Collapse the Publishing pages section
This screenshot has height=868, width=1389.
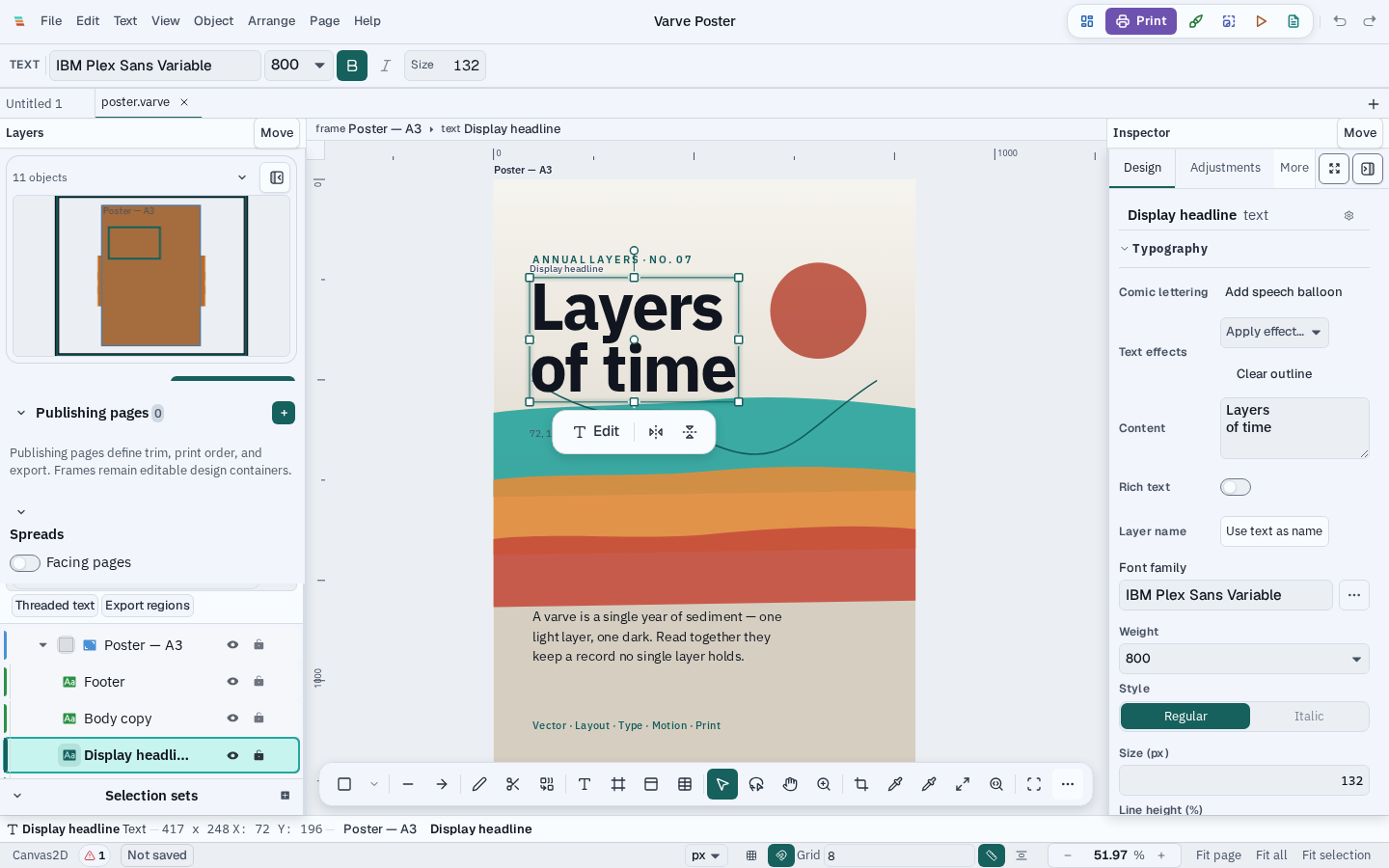click(21, 413)
